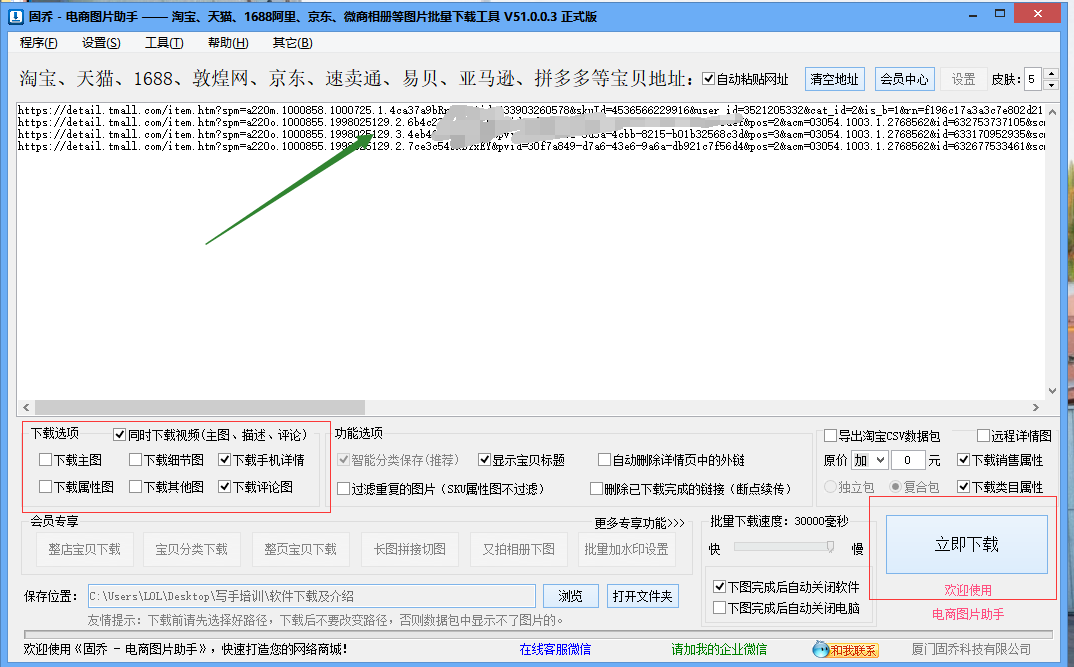Click 电商图片助手 pink link text
The width and height of the screenshot is (1074, 667).
point(968,614)
